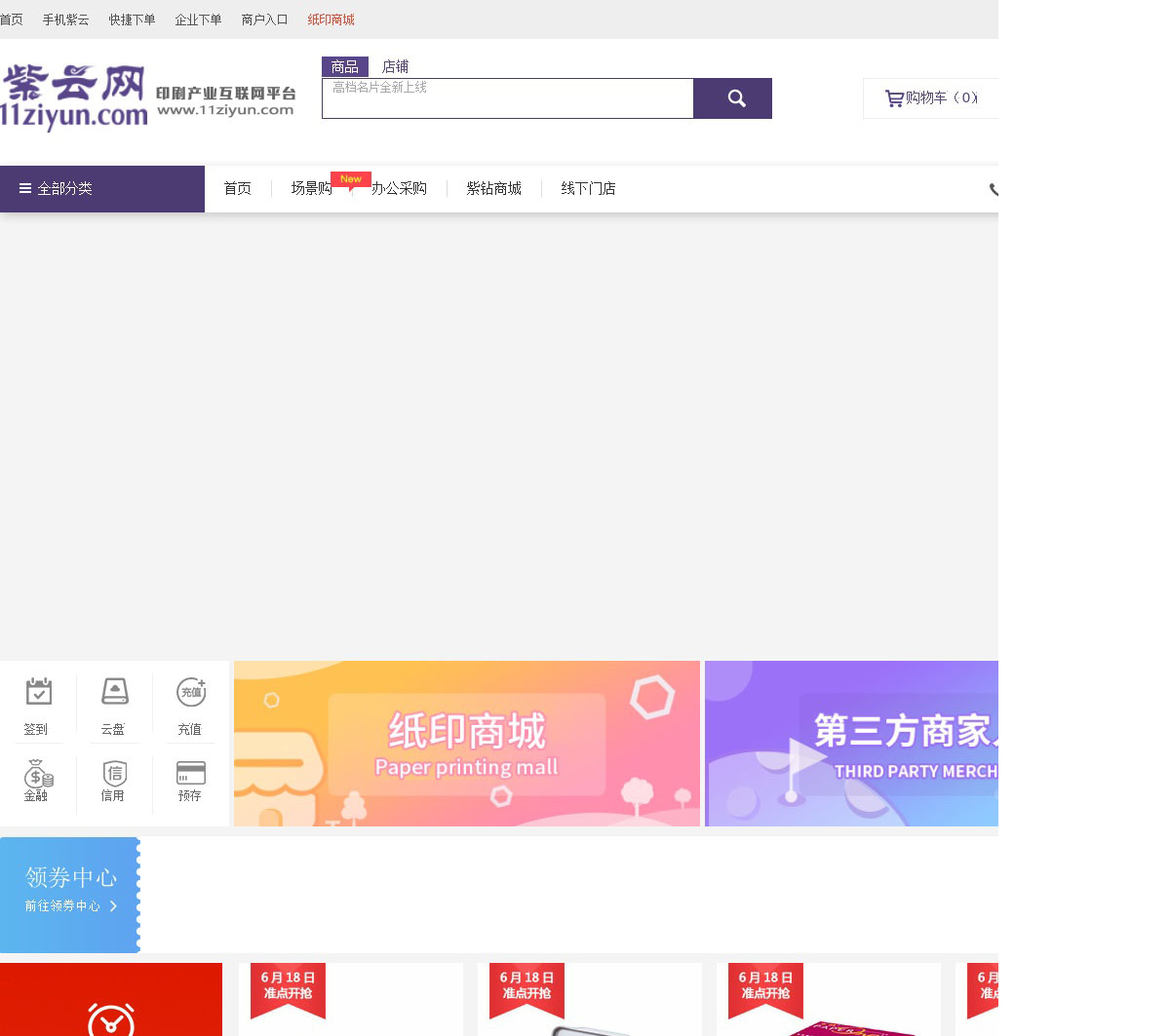Open 线下门店 navigation item
1170x1036 pixels.
pos(588,189)
